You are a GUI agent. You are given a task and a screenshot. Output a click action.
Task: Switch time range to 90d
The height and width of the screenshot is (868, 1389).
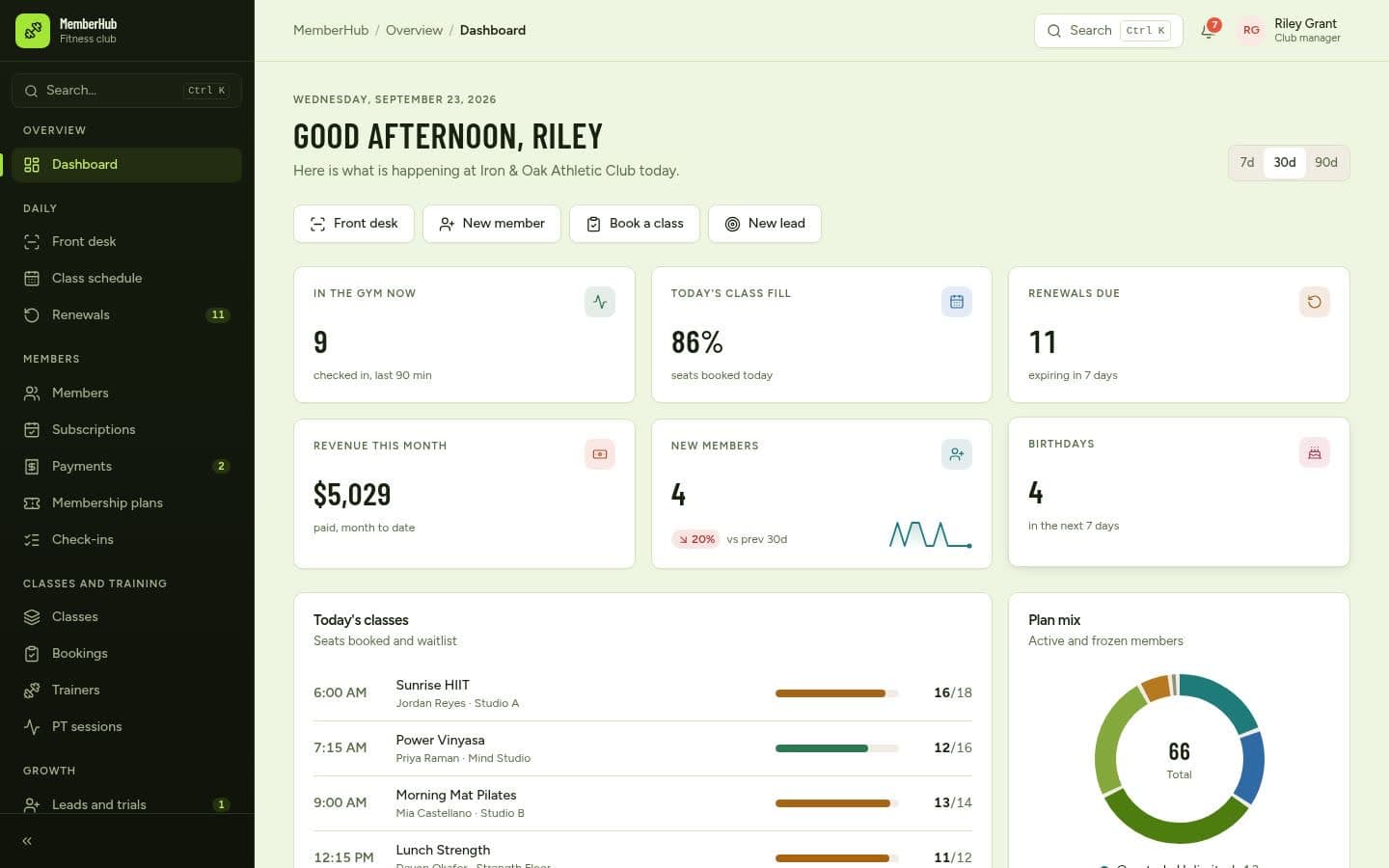tap(1326, 162)
